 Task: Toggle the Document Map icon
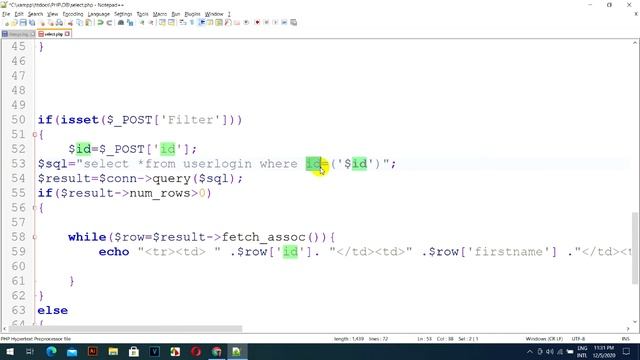coord(219,22)
